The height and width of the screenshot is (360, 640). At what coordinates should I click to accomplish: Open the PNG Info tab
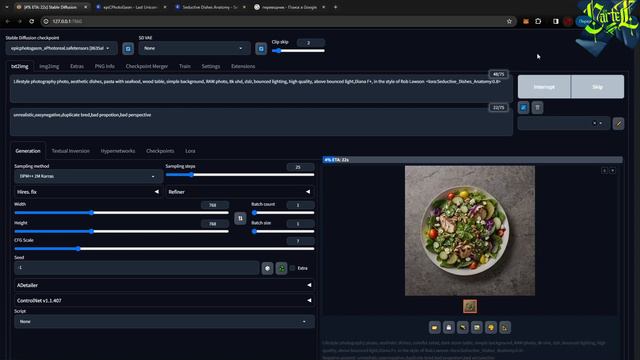click(x=104, y=66)
